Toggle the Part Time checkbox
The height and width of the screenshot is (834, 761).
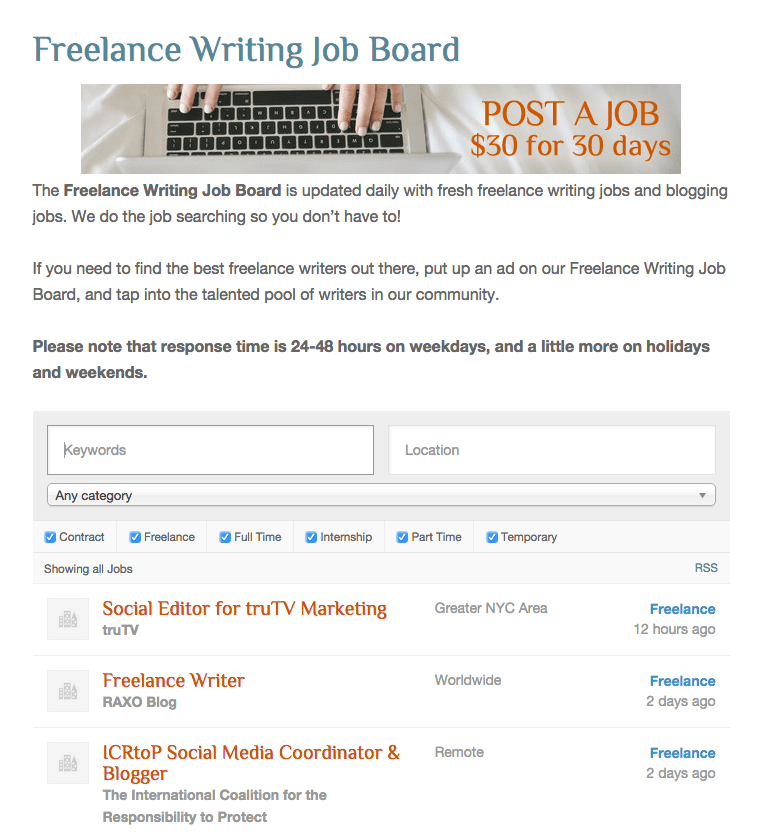pos(403,537)
